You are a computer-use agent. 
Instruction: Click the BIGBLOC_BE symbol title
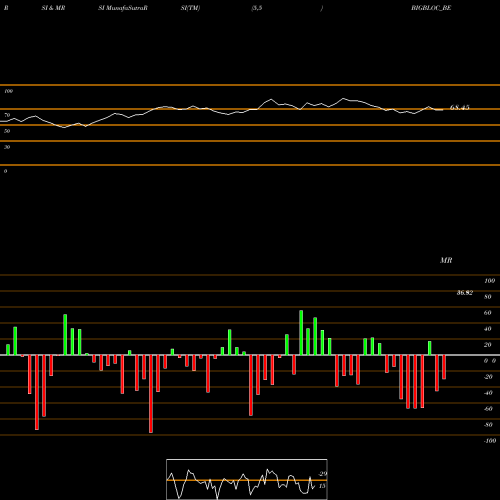[431, 8]
